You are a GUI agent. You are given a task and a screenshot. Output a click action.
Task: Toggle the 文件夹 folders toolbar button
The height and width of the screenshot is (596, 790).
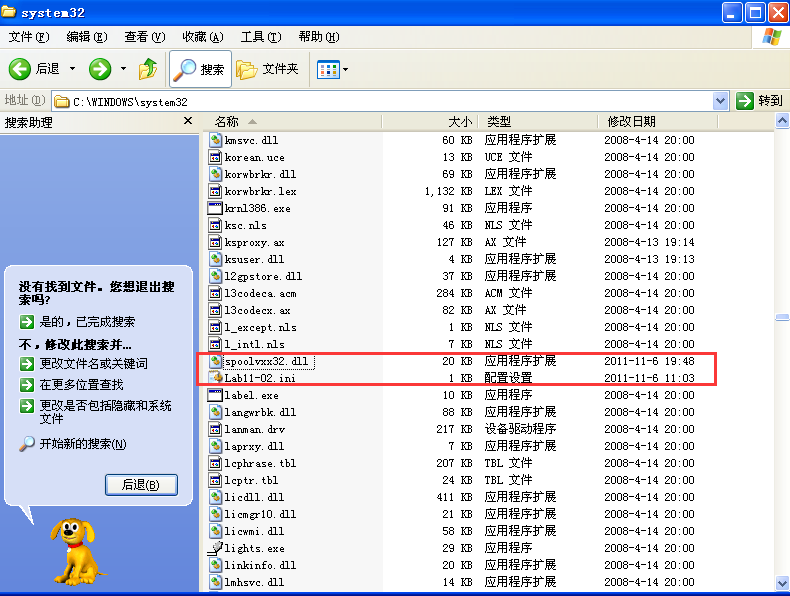click(268, 69)
